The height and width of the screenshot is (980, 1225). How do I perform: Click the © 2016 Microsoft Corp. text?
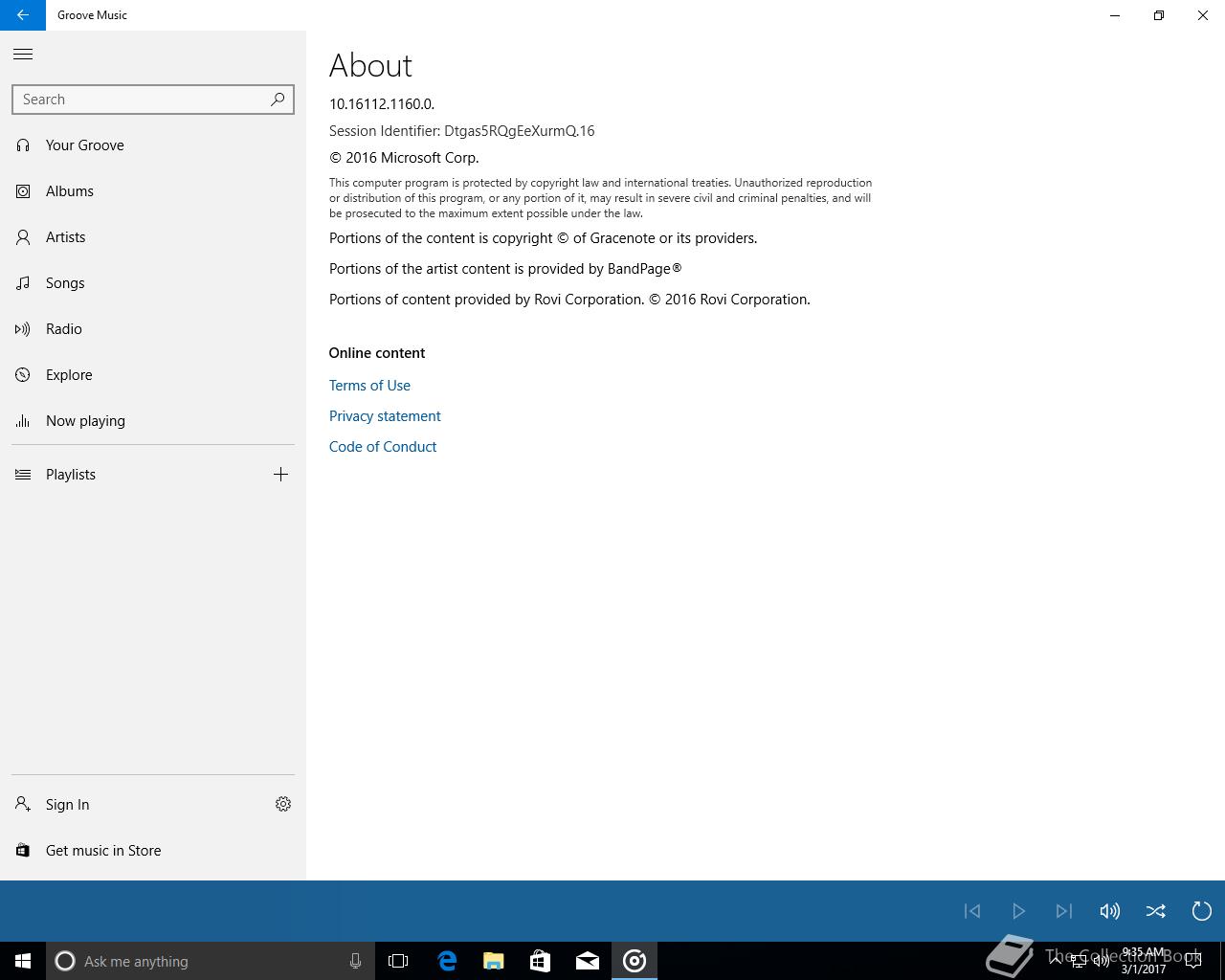pos(404,158)
